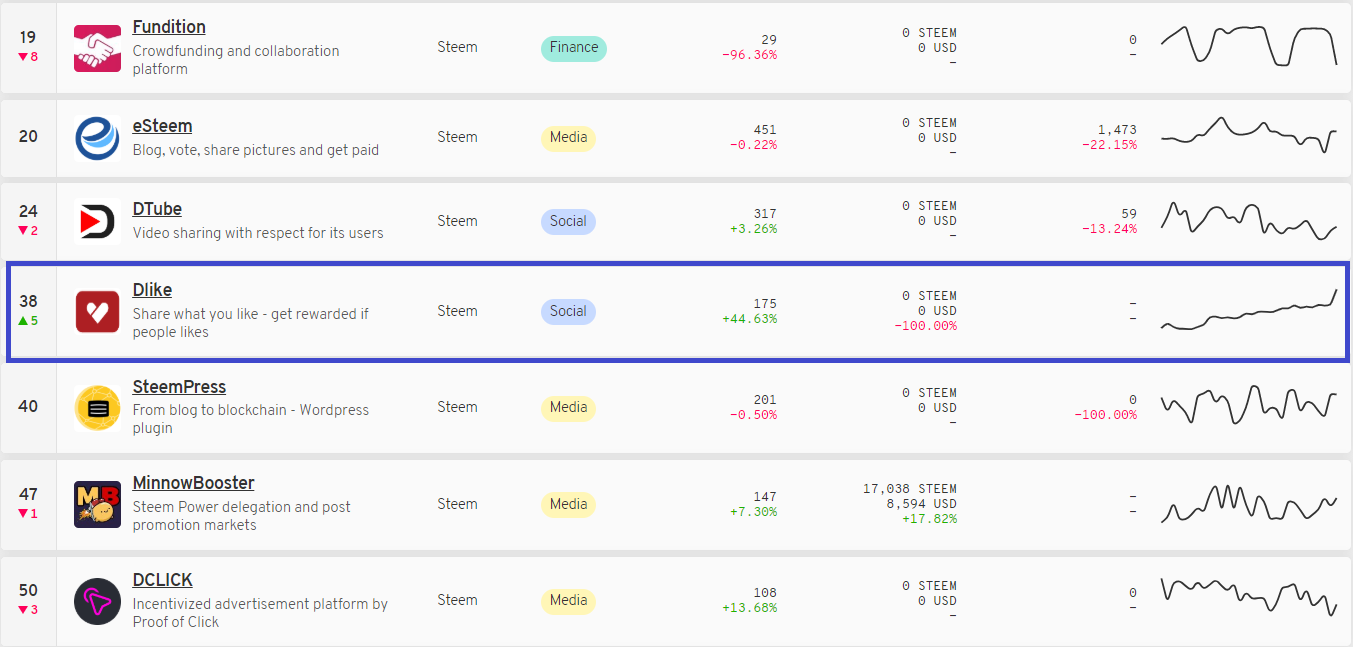Viewport: 1353px width, 647px height.
Task: Open the eSteem app link
Action: point(162,126)
